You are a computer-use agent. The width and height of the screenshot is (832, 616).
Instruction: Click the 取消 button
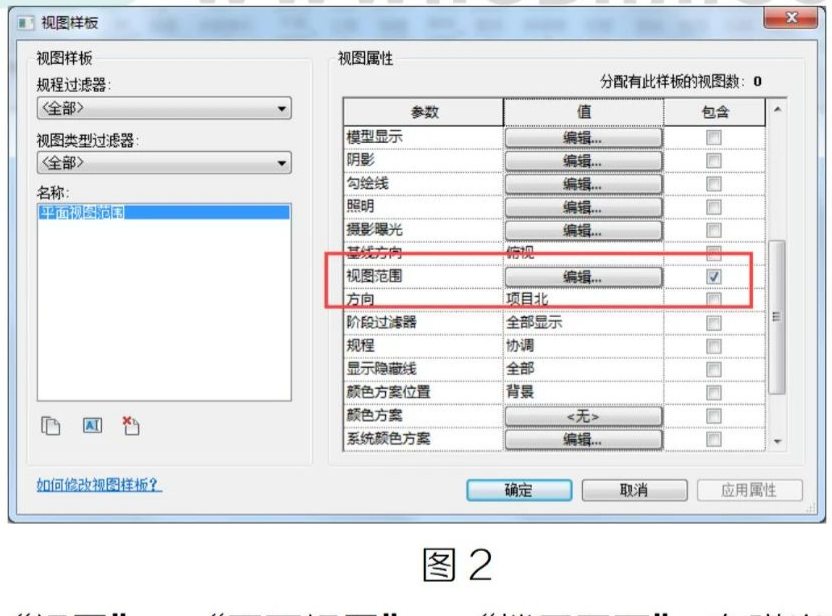click(634, 490)
